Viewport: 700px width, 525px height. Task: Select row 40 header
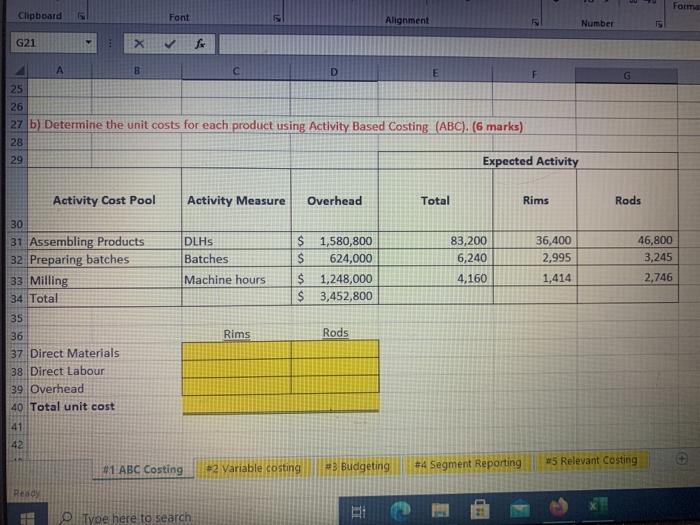point(17,407)
